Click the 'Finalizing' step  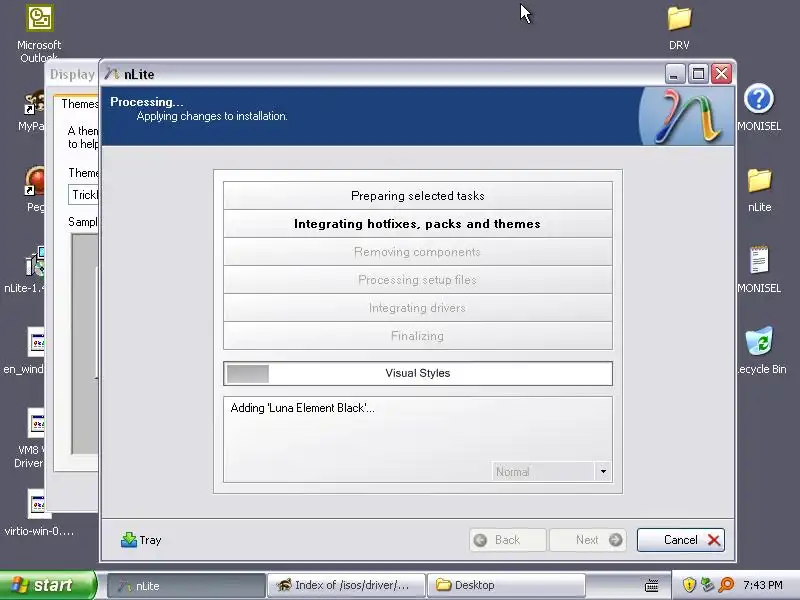[x=418, y=336]
